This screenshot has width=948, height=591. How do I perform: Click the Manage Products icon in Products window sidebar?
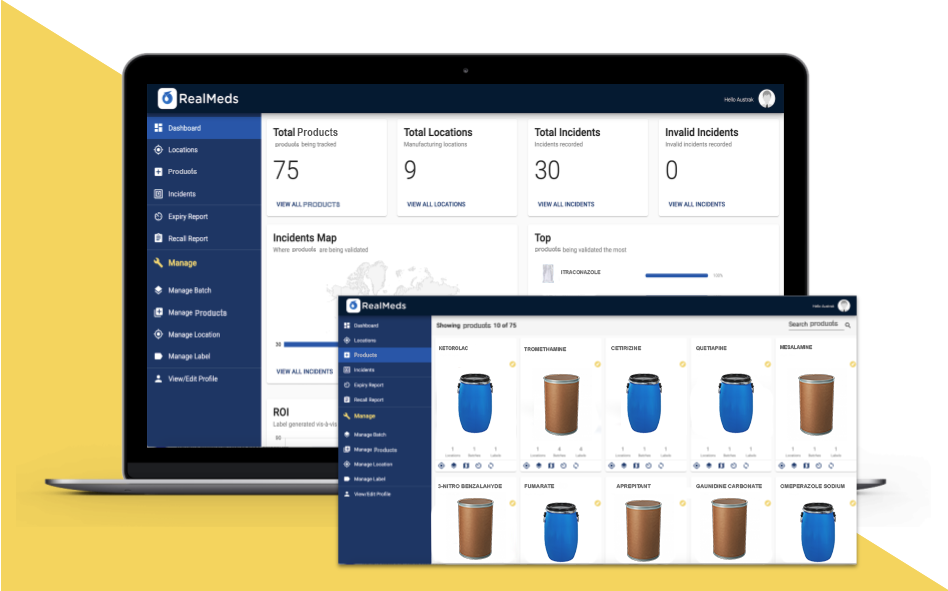click(x=347, y=449)
